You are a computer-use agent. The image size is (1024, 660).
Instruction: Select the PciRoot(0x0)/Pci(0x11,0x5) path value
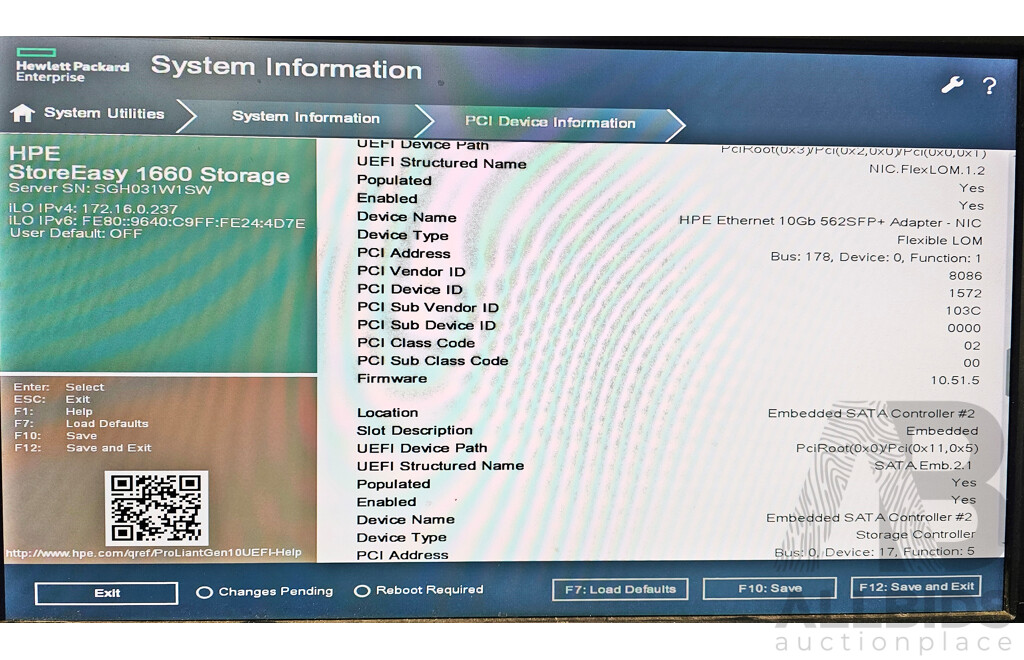coord(887,448)
